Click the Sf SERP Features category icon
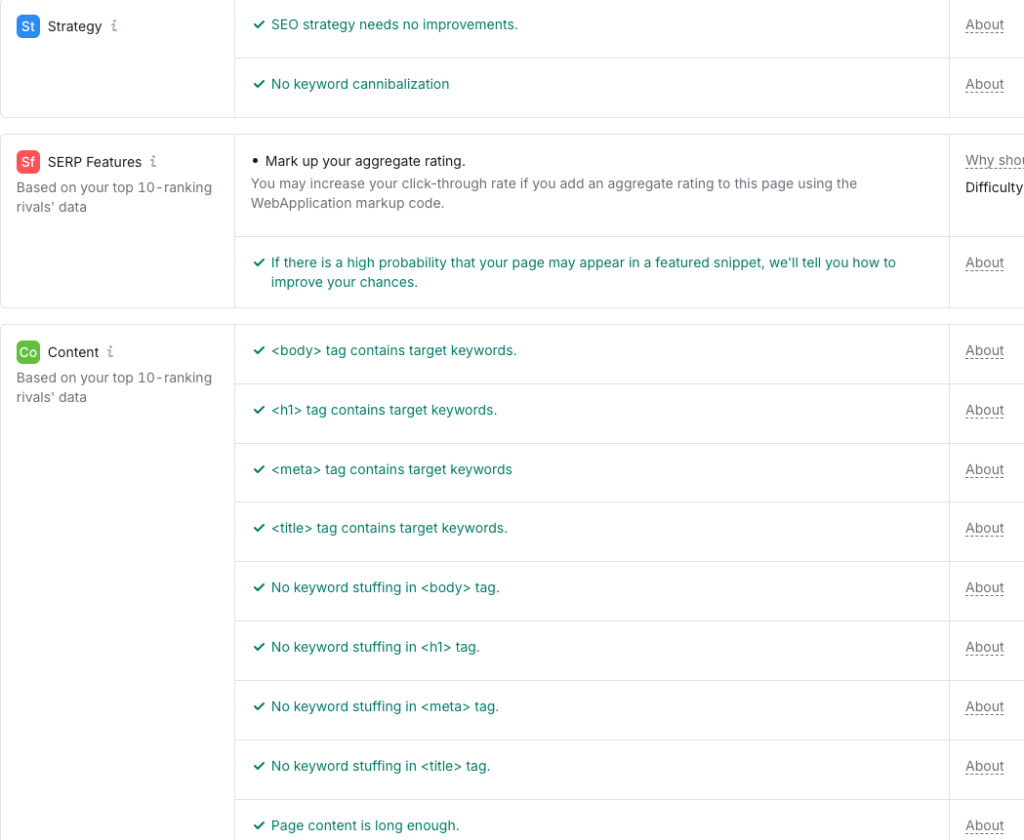The image size is (1024, 840). tap(27, 161)
